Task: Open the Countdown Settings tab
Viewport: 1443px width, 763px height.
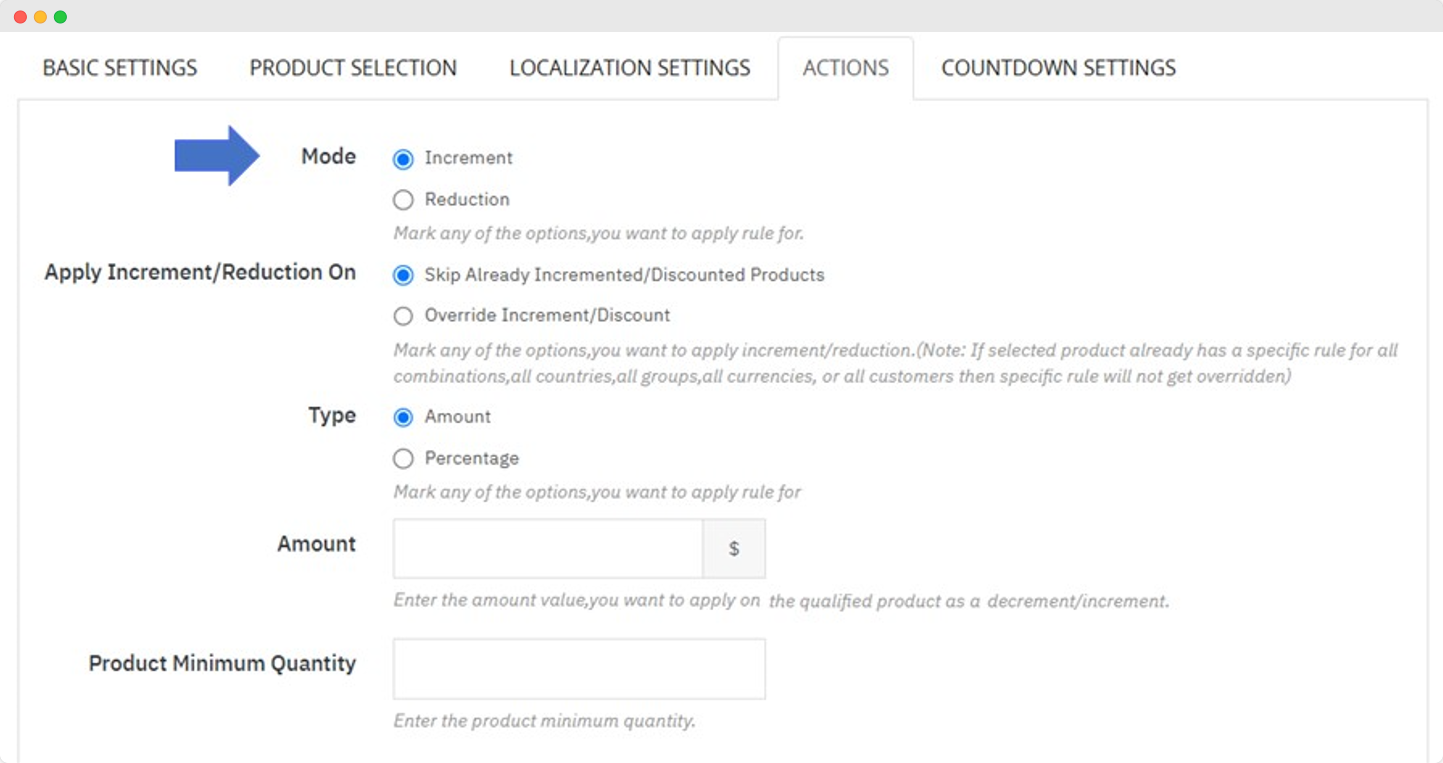Action: click(1058, 68)
